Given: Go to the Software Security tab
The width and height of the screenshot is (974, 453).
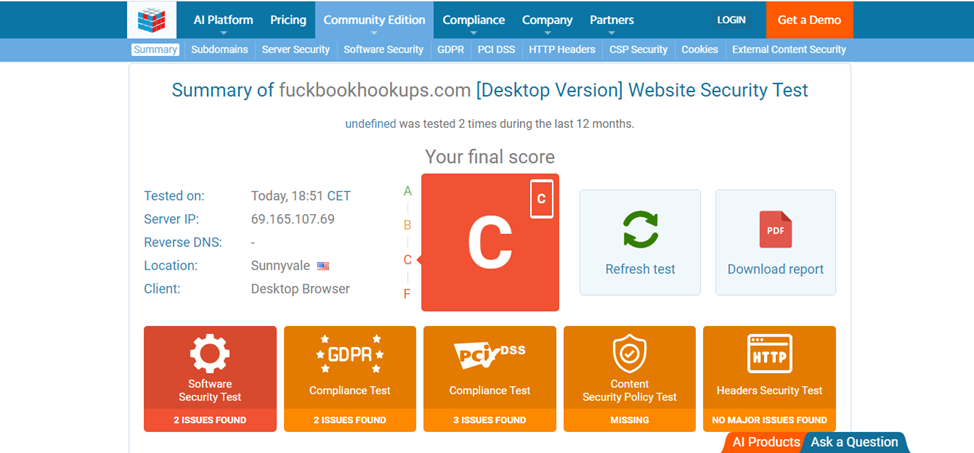Looking at the screenshot, I should [383, 50].
